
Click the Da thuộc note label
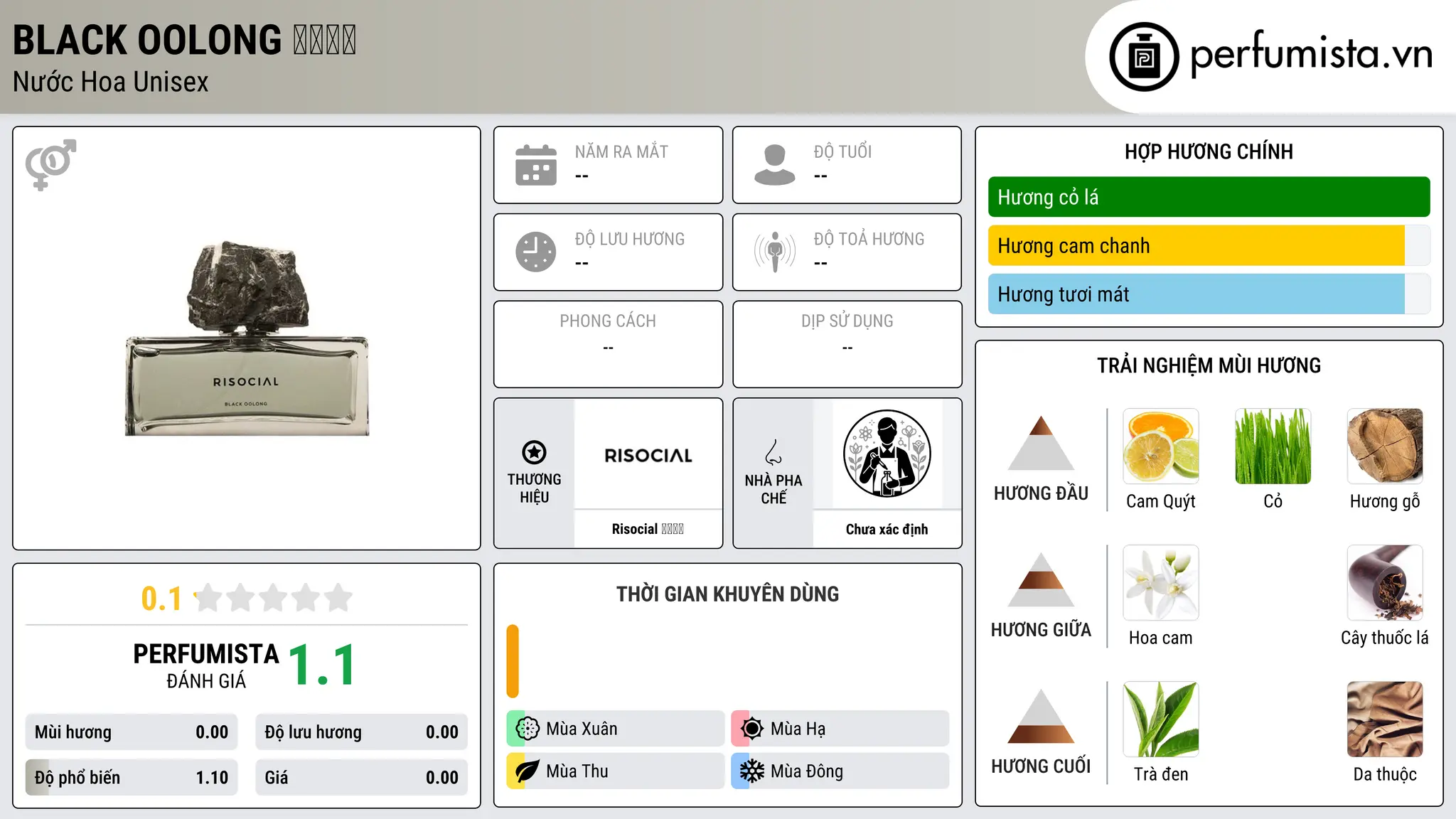pos(1385,774)
